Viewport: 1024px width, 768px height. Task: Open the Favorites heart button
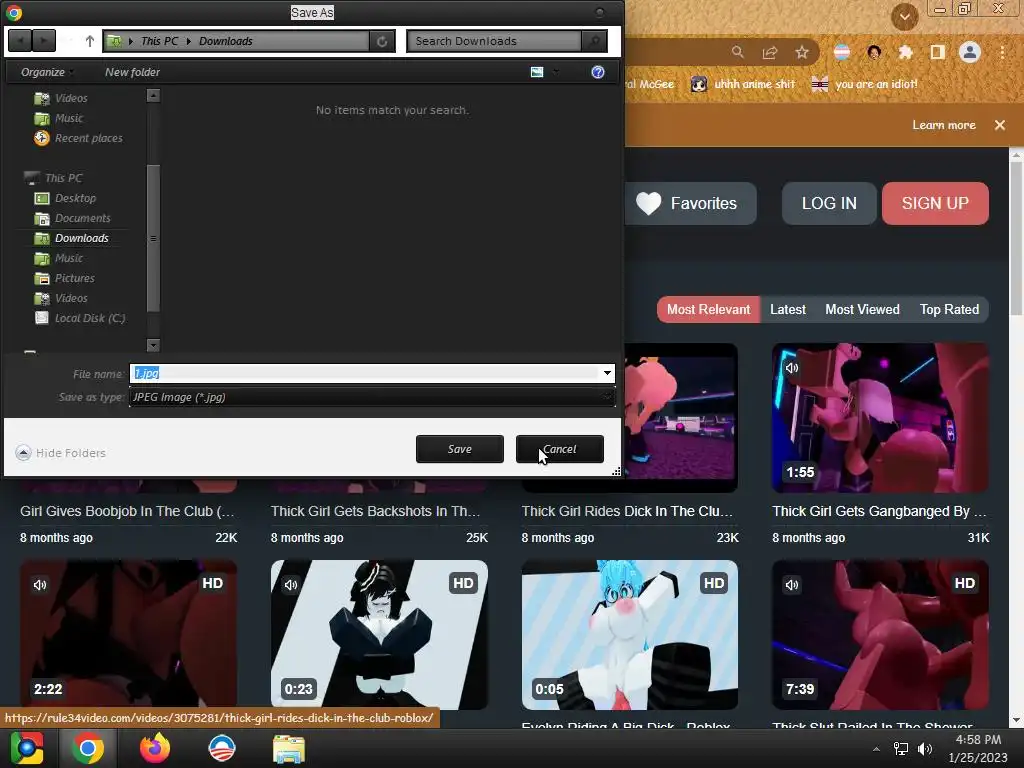click(x=688, y=203)
